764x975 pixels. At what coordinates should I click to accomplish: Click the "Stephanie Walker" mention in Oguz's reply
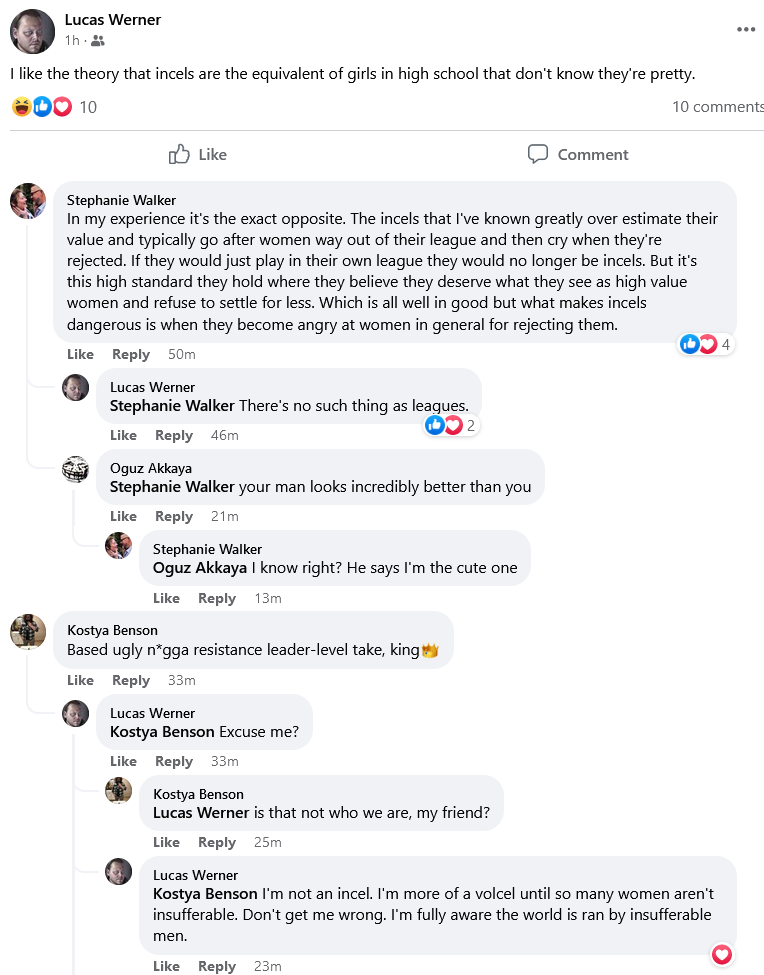click(172, 487)
